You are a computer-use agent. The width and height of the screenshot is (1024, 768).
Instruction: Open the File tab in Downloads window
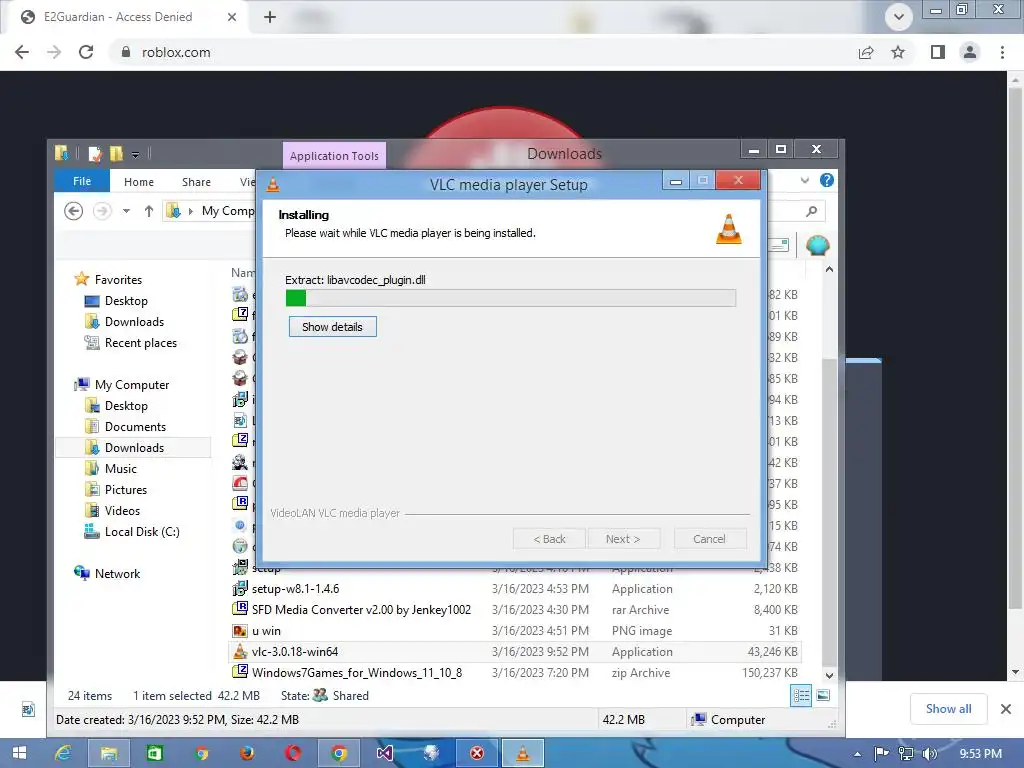[82, 181]
